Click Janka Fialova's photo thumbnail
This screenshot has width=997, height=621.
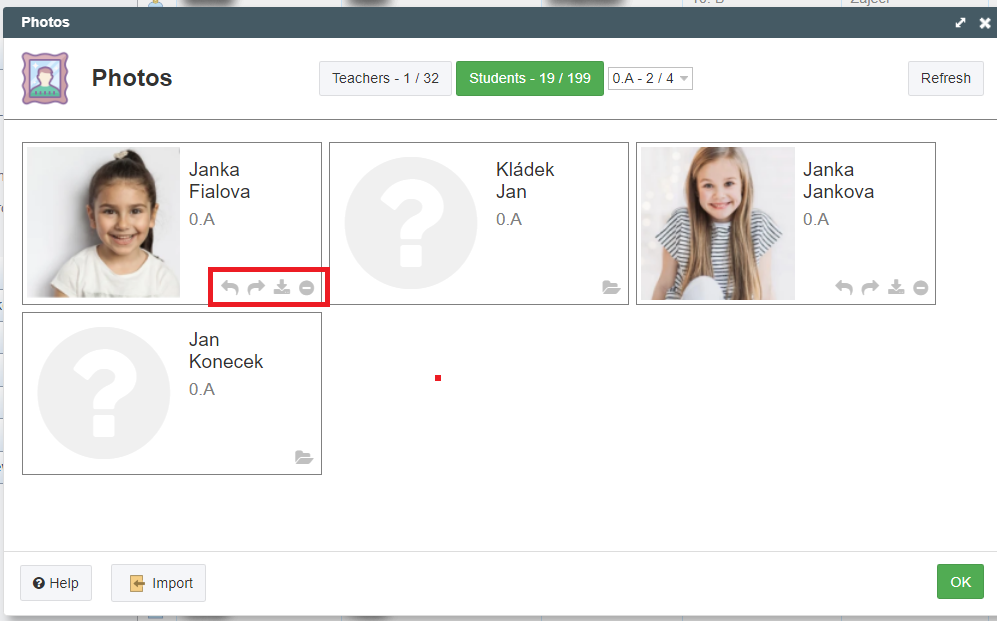pos(104,222)
